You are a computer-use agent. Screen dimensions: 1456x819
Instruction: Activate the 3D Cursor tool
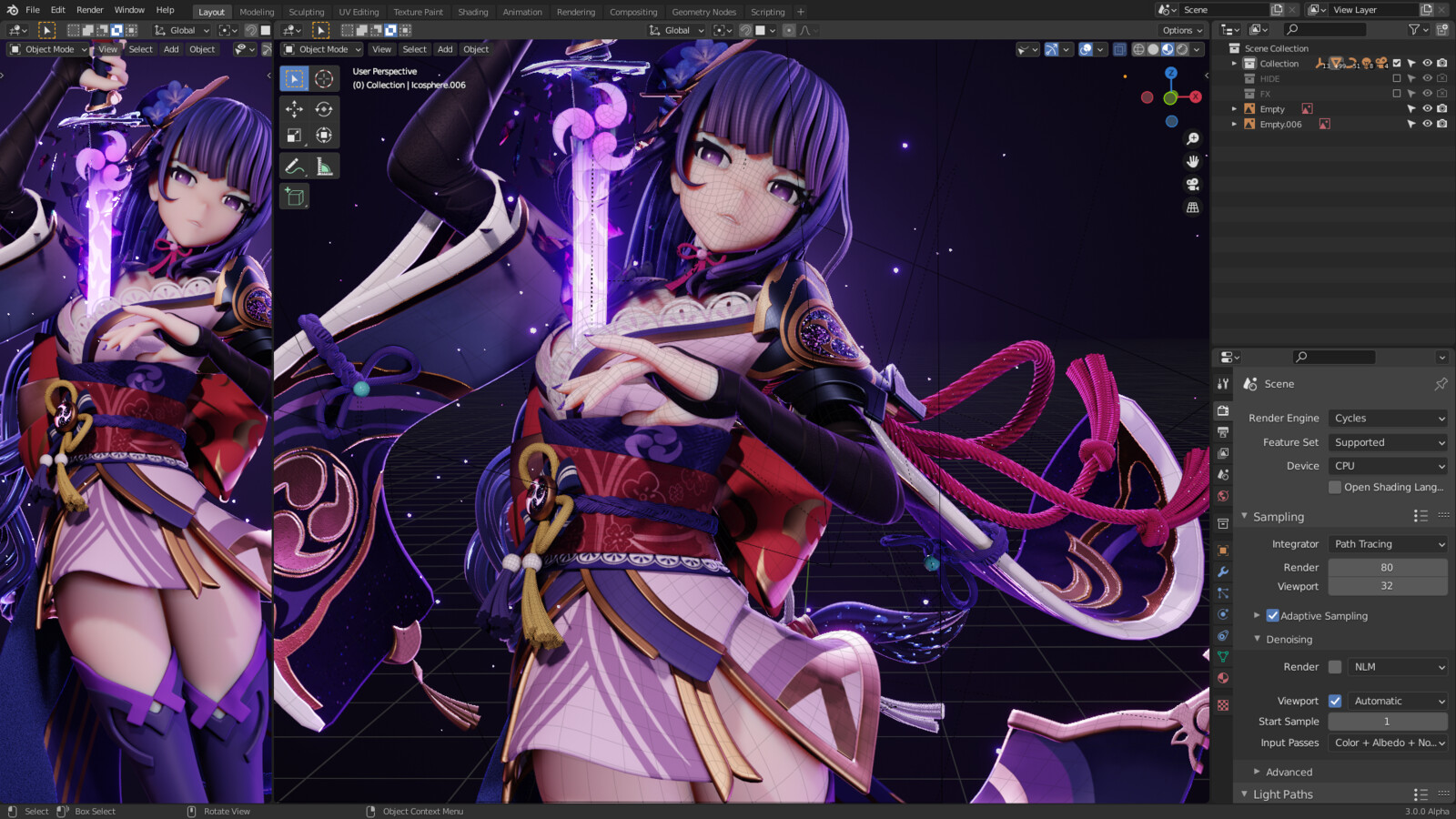click(x=324, y=79)
